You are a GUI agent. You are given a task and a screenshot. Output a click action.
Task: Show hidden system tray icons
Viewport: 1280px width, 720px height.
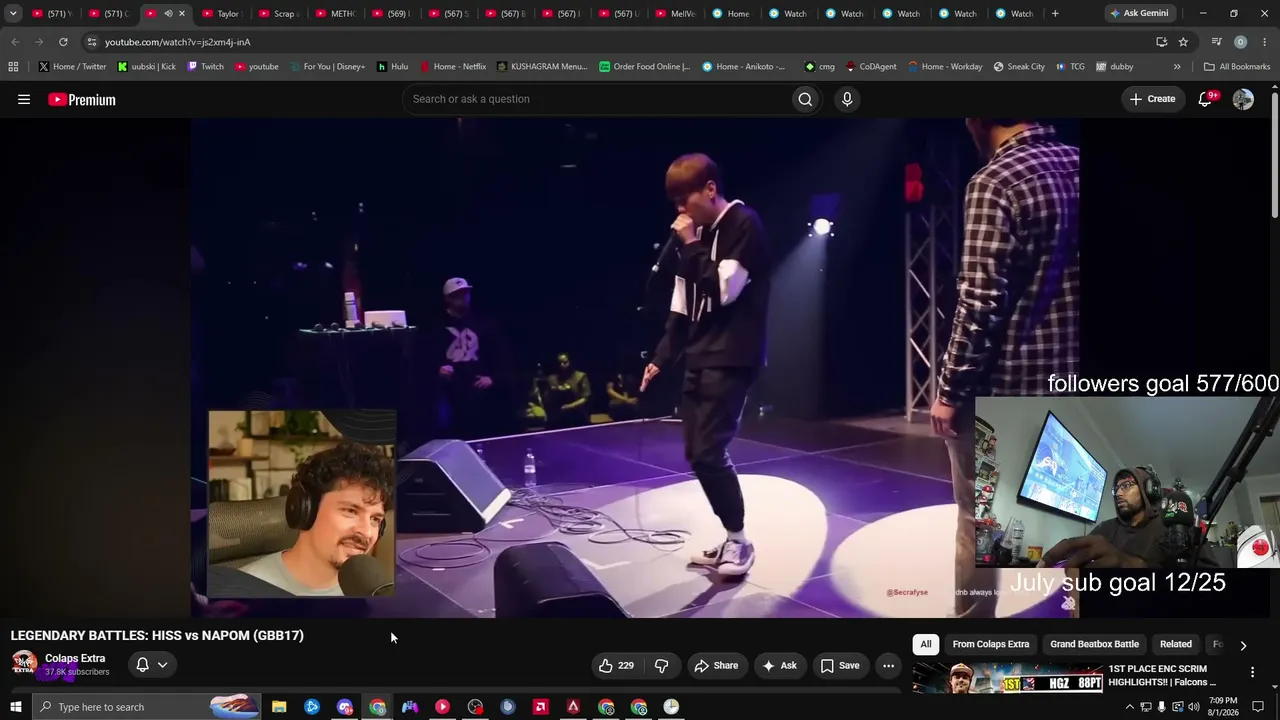click(x=1130, y=707)
